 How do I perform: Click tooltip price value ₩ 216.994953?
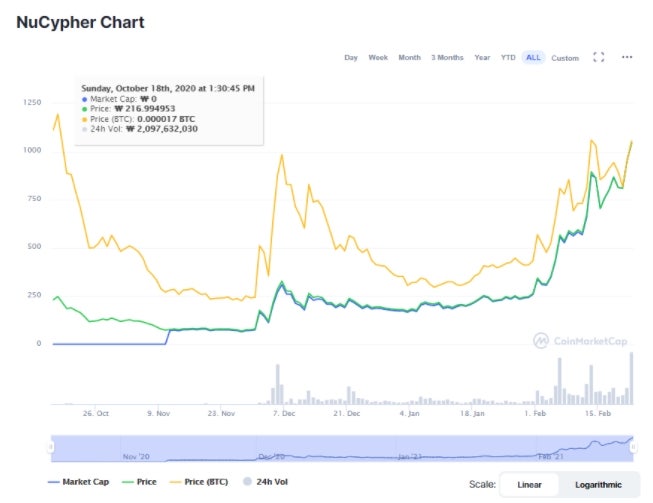tap(145, 109)
